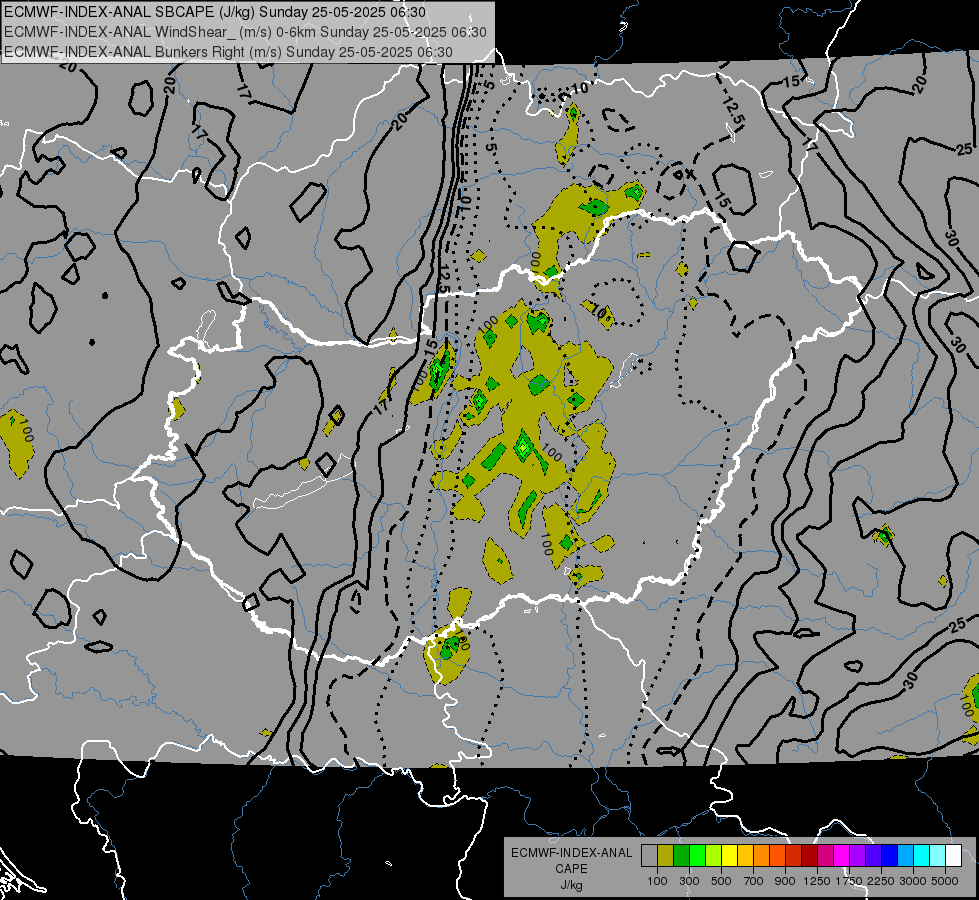The height and width of the screenshot is (900, 979).
Task: Click the 5000 legend tick label
Action: pos(945,881)
